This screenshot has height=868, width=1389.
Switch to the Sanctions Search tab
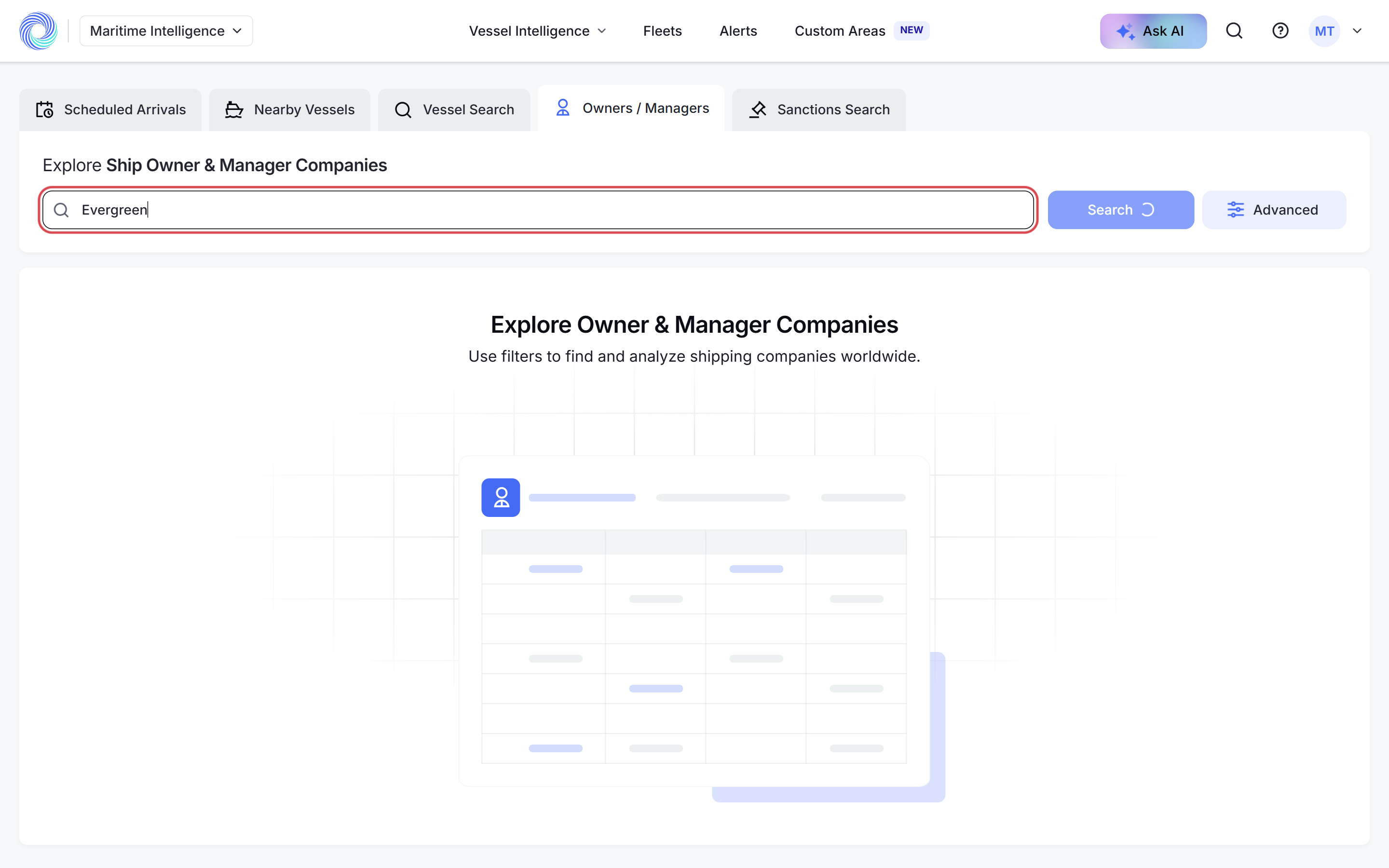click(x=818, y=109)
